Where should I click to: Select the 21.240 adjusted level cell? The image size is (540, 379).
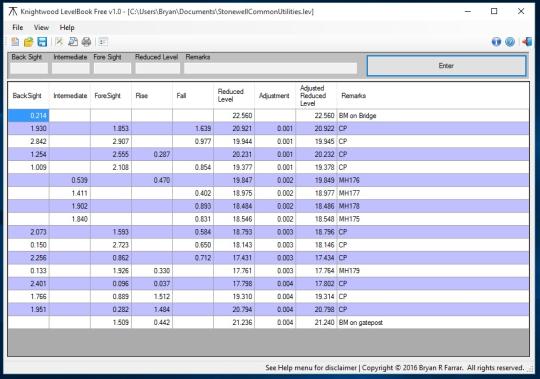(x=316, y=322)
